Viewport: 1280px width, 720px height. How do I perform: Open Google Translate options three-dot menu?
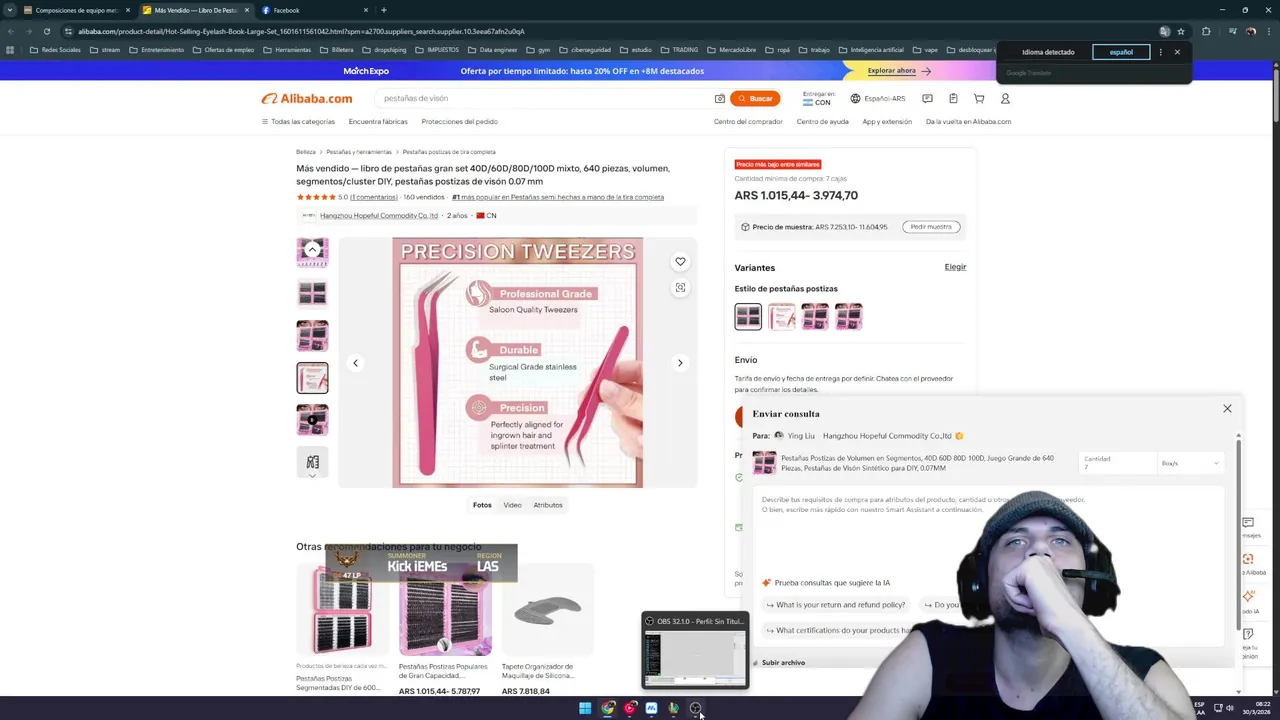(x=1160, y=52)
